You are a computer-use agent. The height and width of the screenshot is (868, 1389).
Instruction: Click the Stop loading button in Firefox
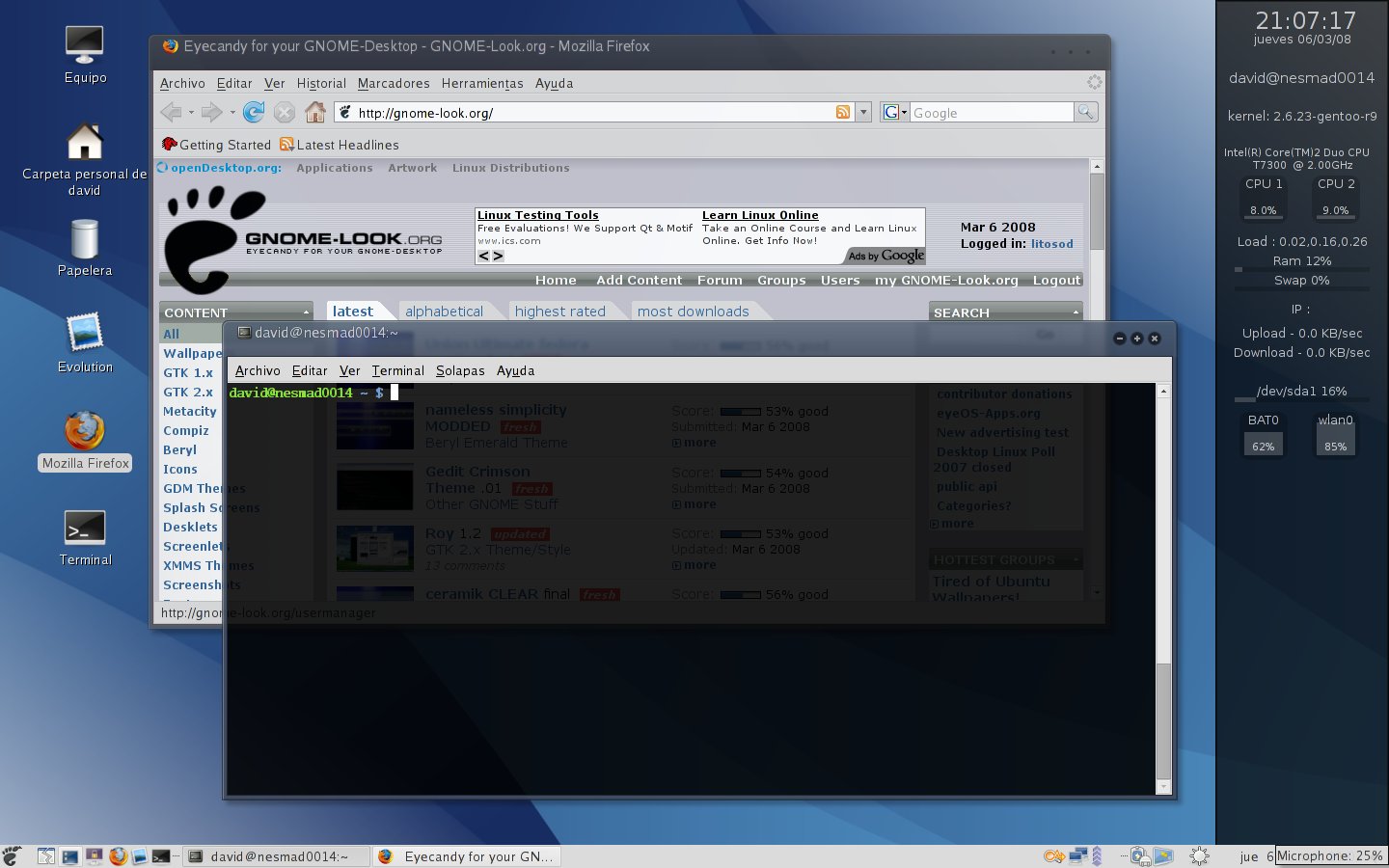(x=285, y=112)
